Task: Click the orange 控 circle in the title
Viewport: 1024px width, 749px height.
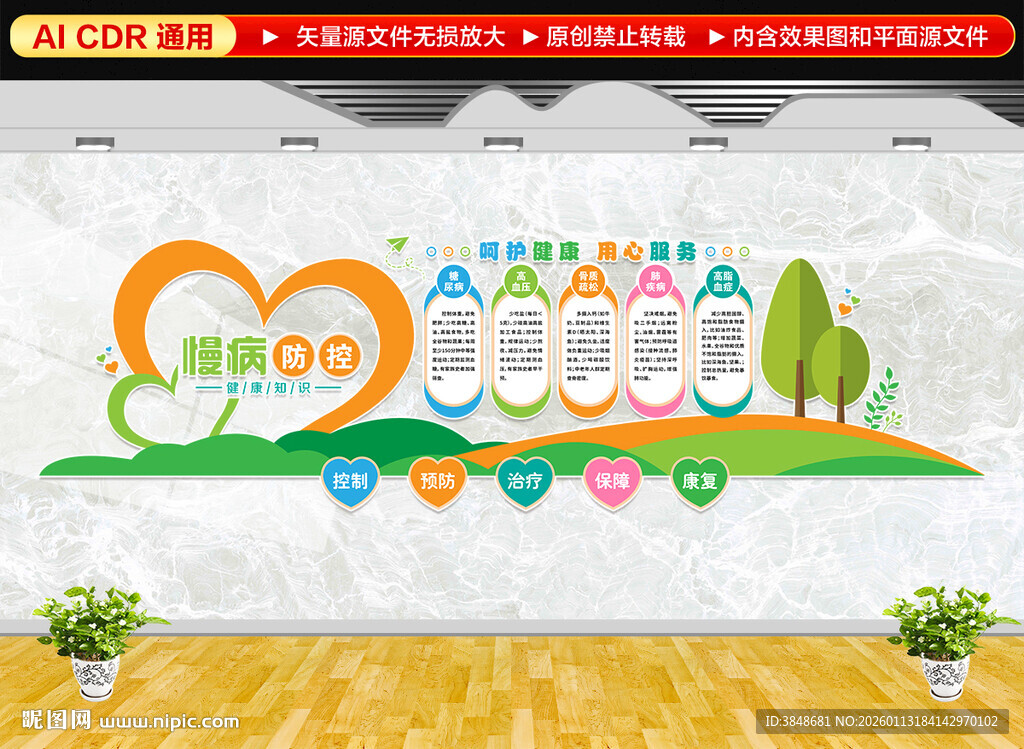Action: pos(340,357)
